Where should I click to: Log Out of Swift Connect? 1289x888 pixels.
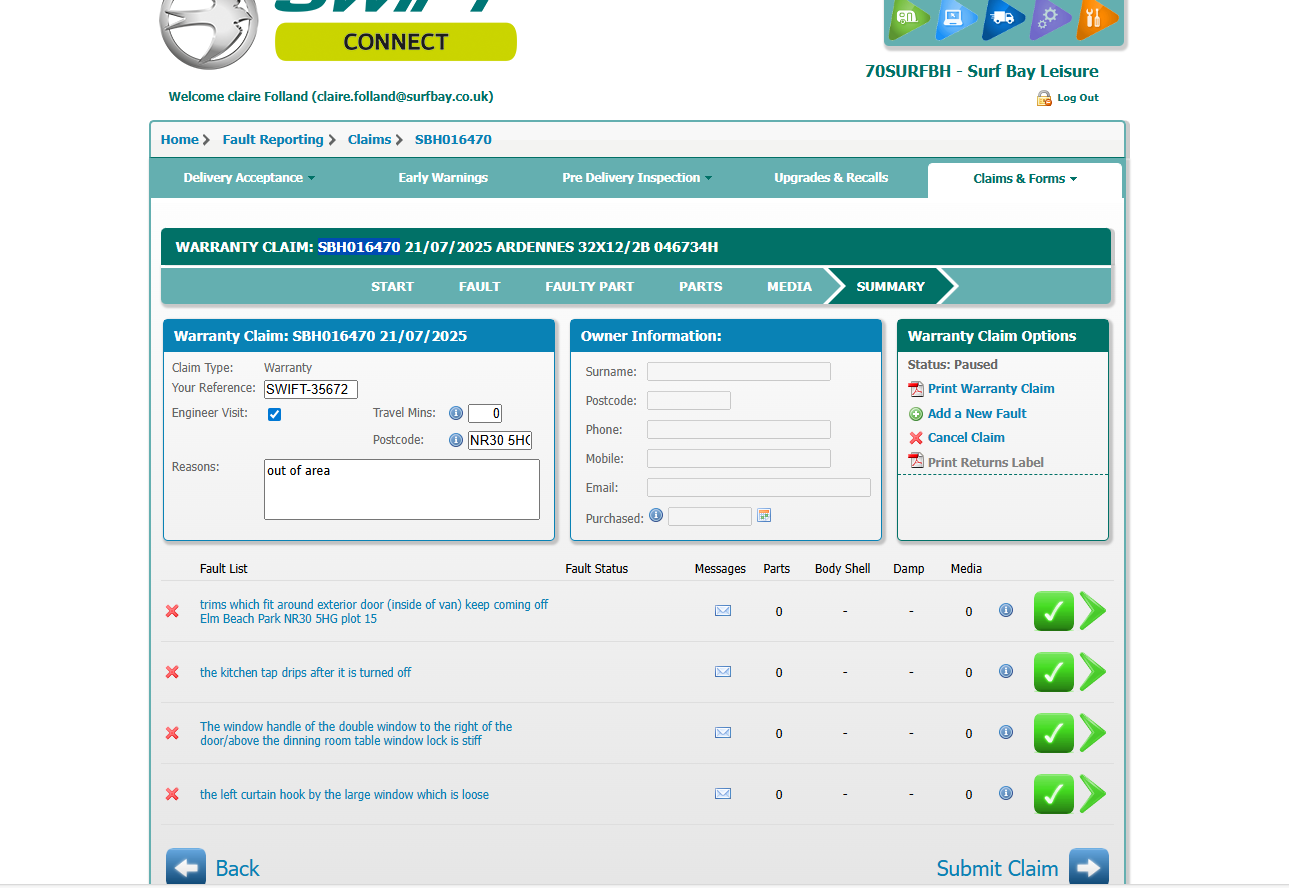coord(1078,98)
